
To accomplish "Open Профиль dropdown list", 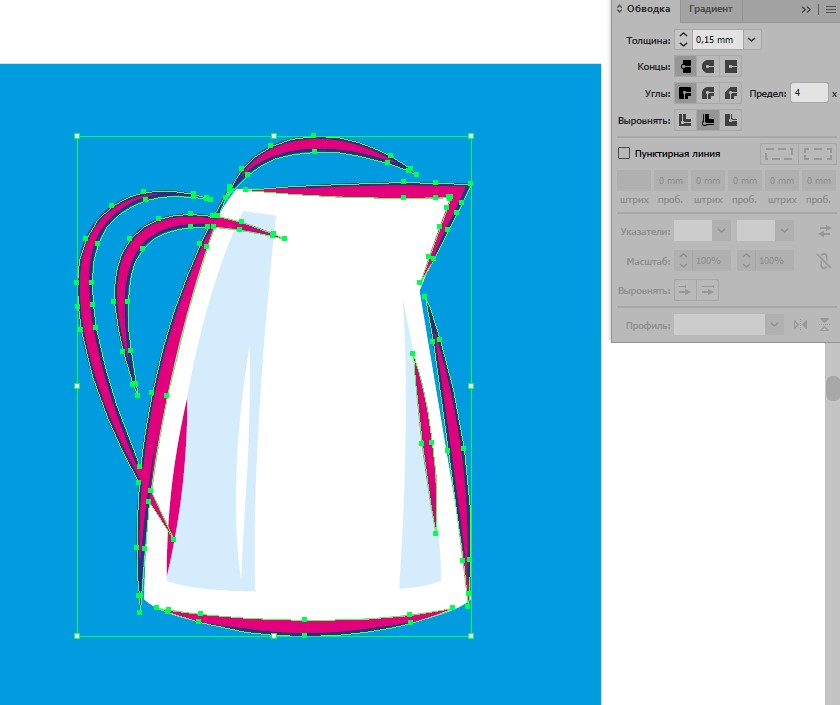I will [x=774, y=325].
